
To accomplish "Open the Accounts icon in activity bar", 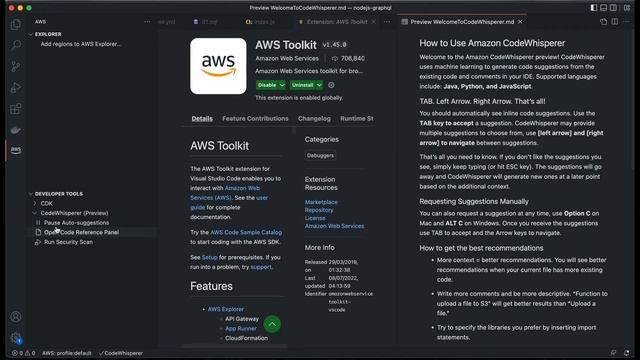I will click(16, 316).
